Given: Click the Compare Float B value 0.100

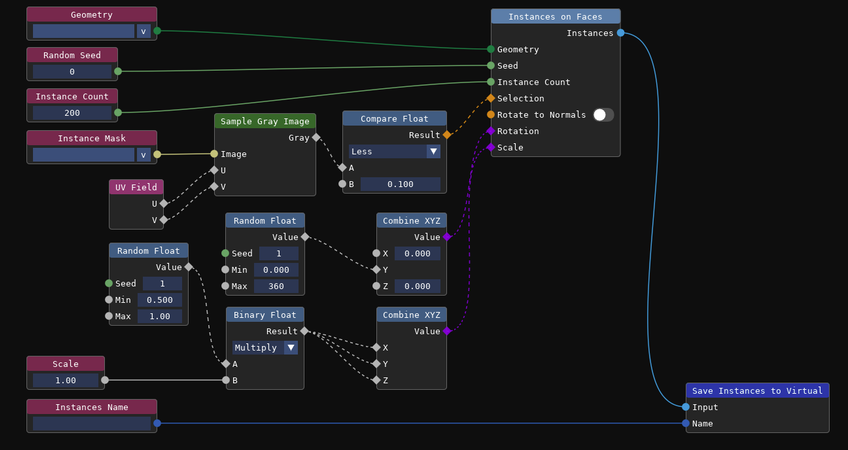Looking at the screenshot, I should [400, 184].
